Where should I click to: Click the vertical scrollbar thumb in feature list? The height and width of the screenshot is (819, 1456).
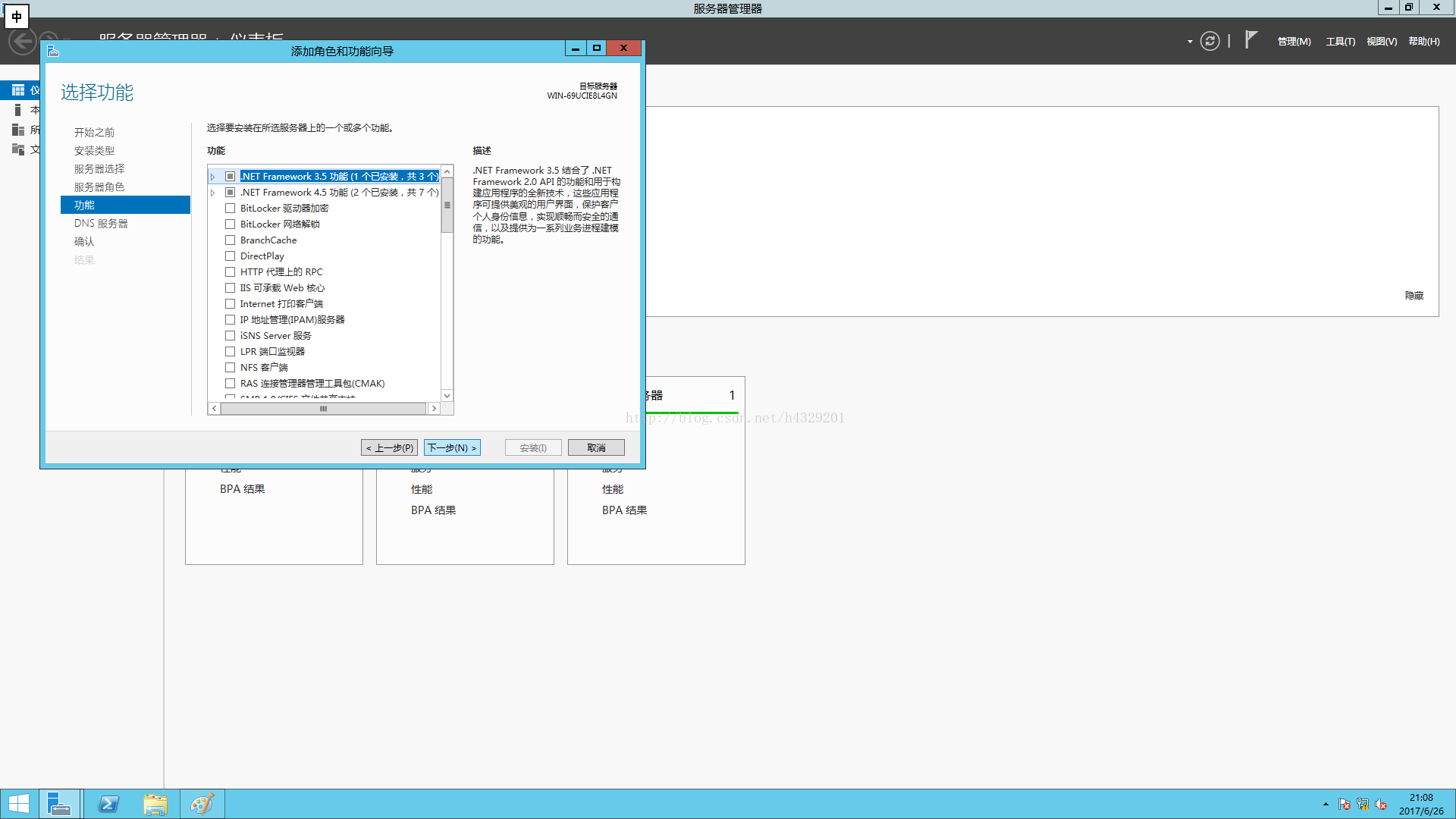click(x=447, y=206)
